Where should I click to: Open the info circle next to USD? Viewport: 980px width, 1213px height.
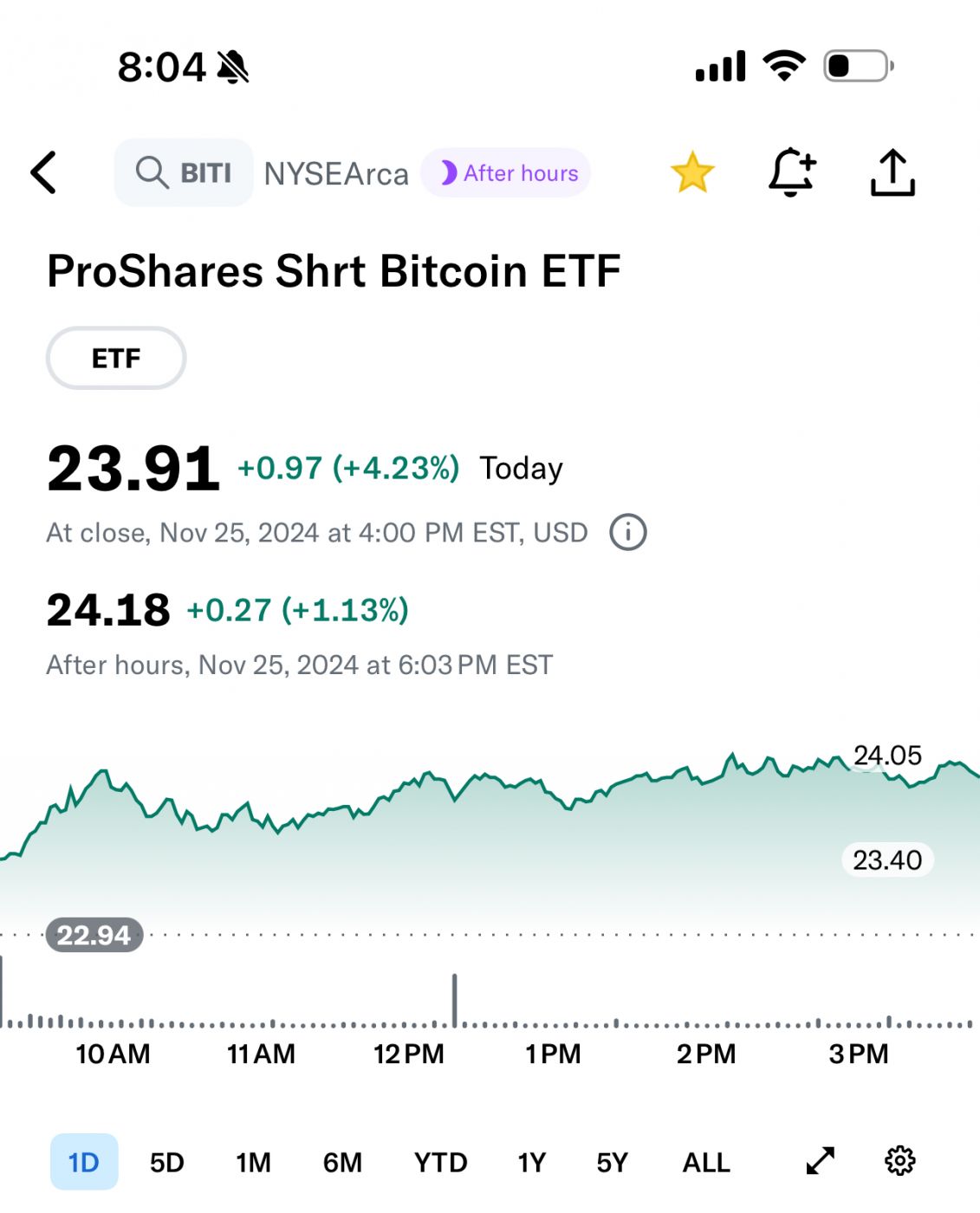click(x=628, y=532)
